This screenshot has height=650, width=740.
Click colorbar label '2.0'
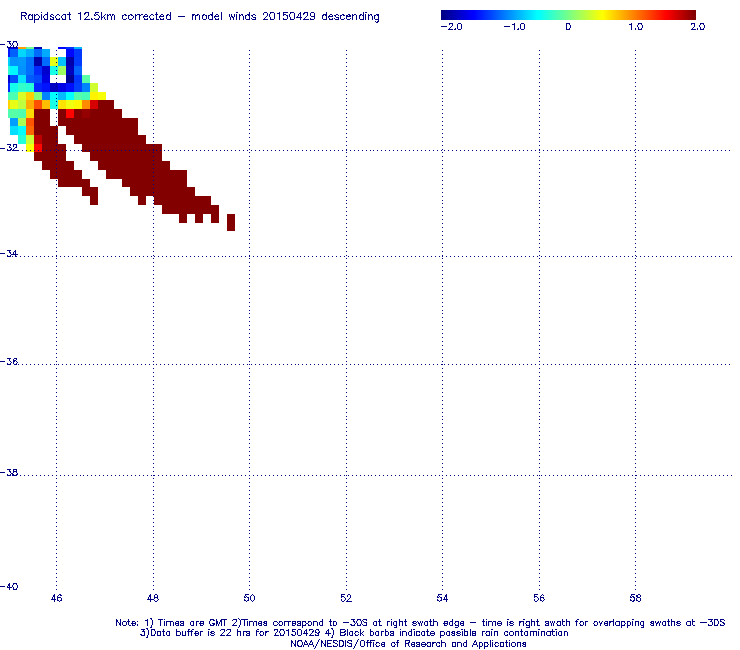(x=698, y=27)
